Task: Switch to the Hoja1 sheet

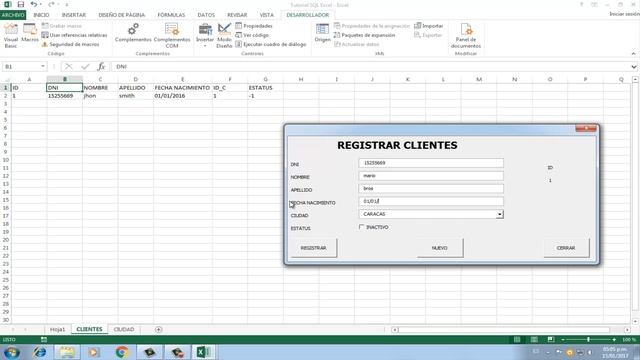Action: (57, 329)
